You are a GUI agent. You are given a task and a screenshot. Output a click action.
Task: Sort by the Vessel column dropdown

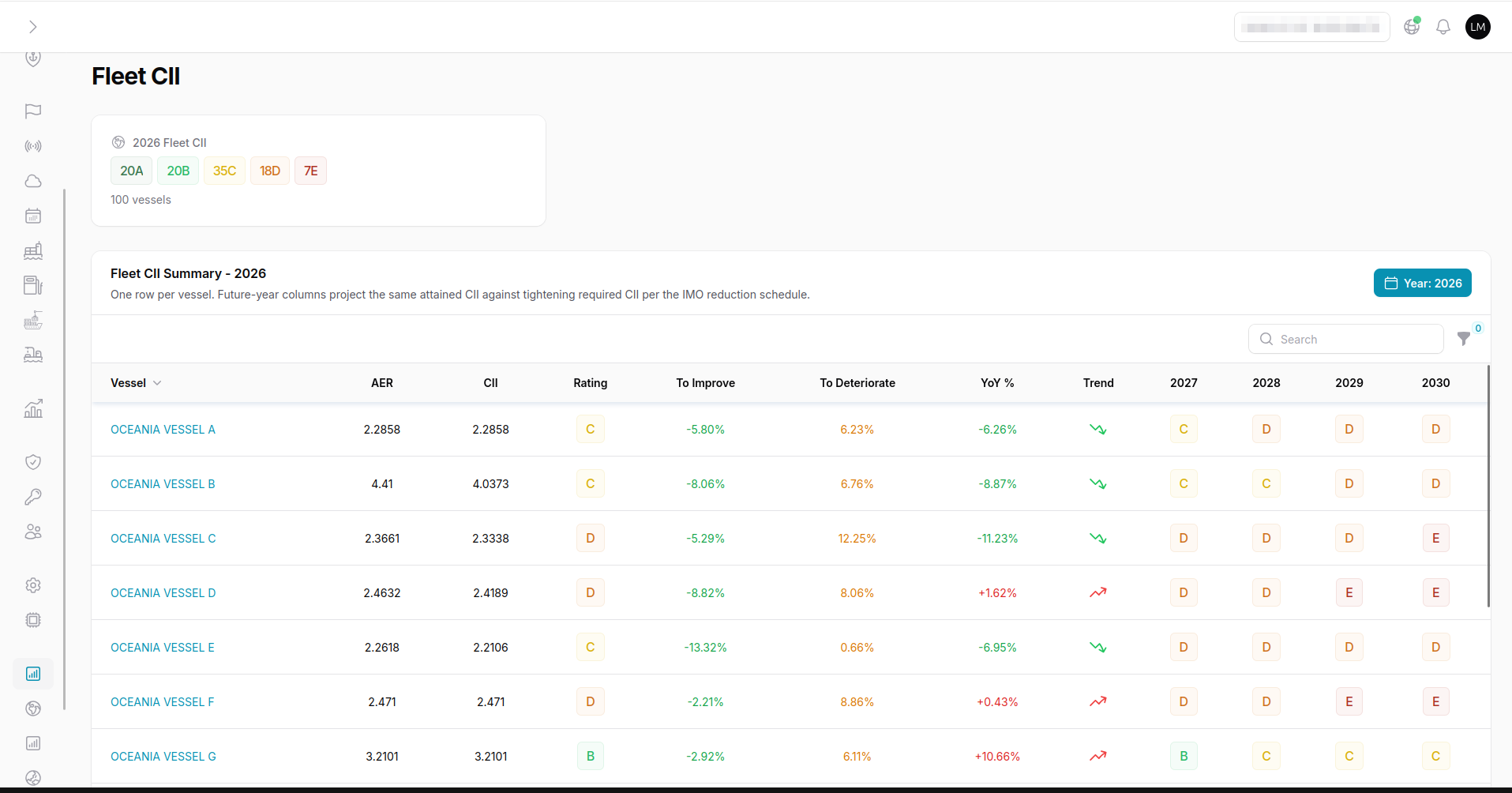coord(136,383)
